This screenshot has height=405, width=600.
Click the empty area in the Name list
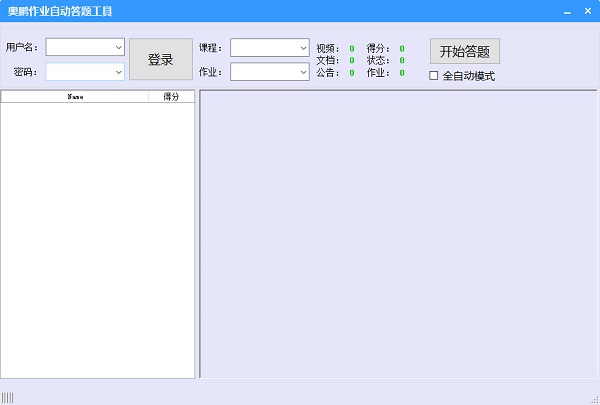97,240
